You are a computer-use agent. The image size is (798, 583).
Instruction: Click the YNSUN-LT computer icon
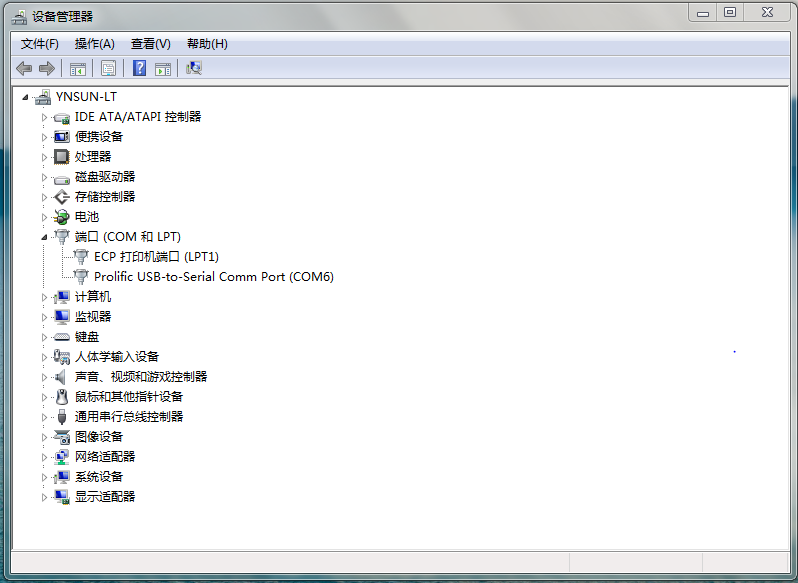tap(43, 97)
